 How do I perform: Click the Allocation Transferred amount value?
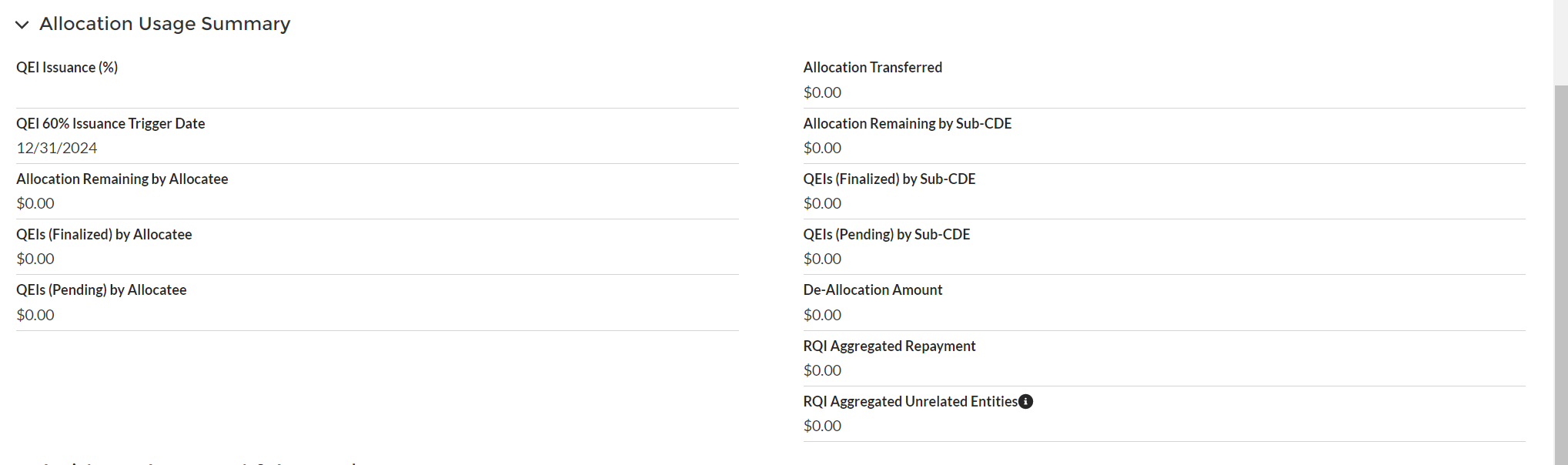click(x=822, y=92)
